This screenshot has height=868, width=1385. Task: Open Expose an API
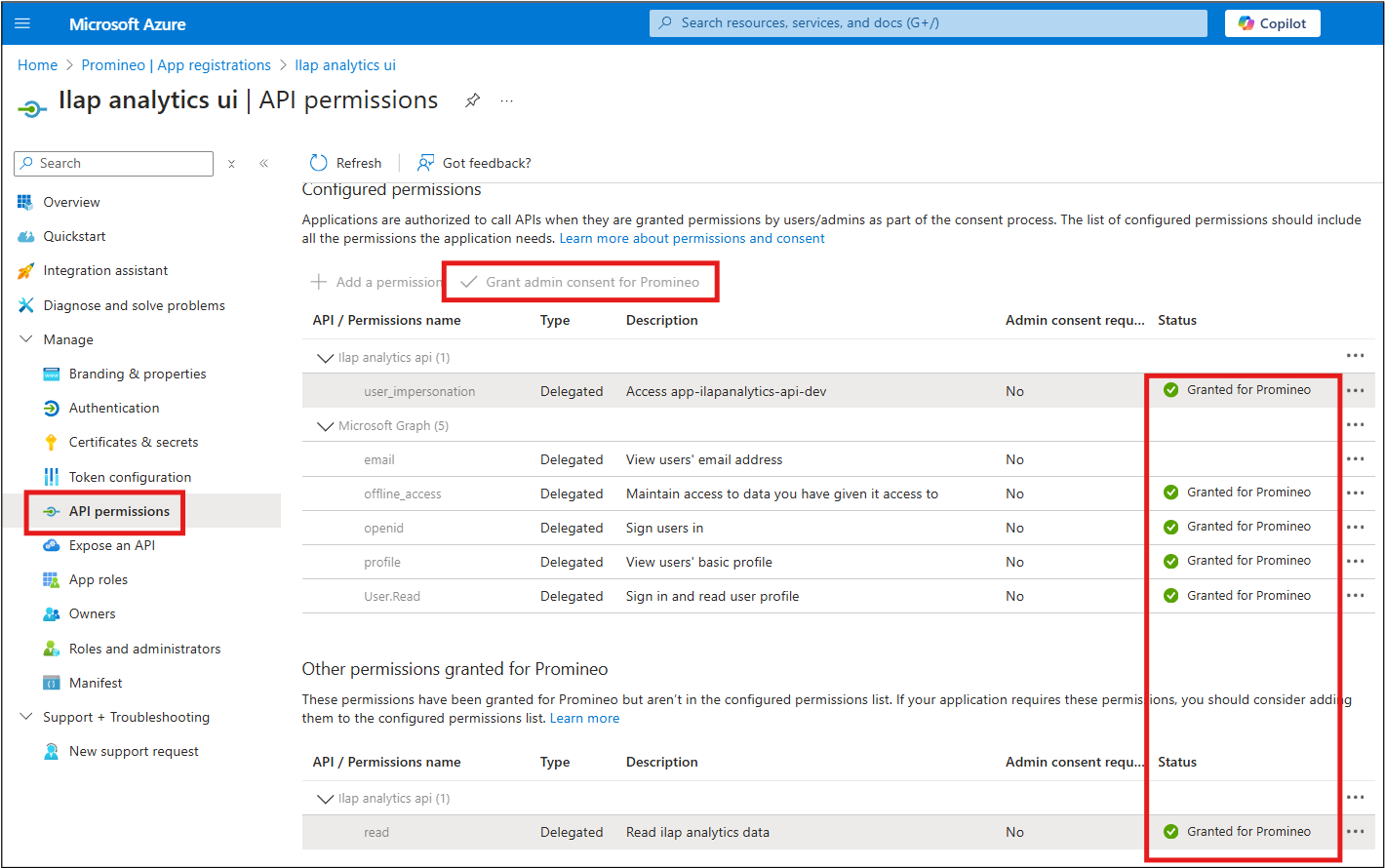click(x=111, y=545)
